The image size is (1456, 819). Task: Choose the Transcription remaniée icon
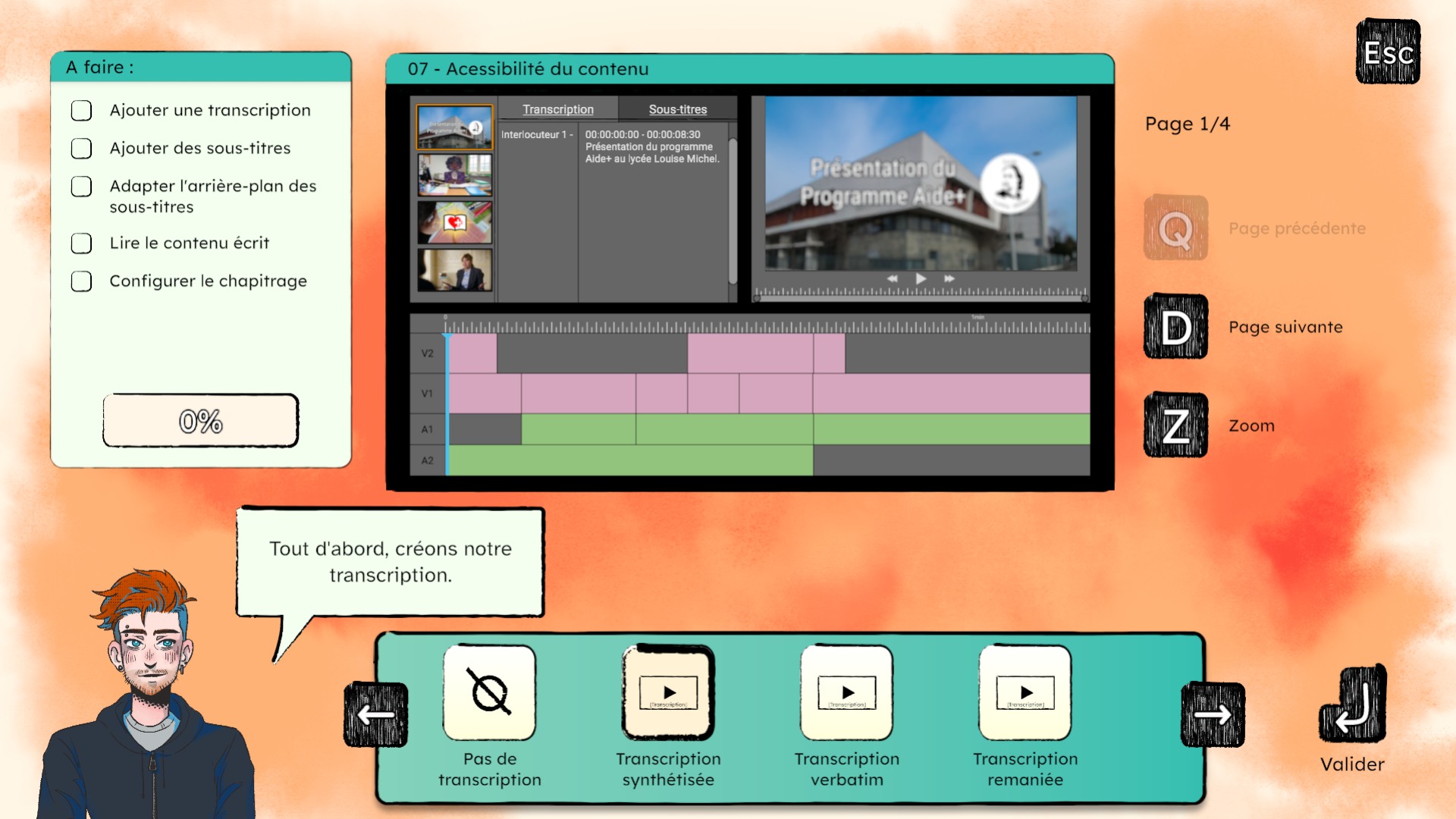[1025, 693]
